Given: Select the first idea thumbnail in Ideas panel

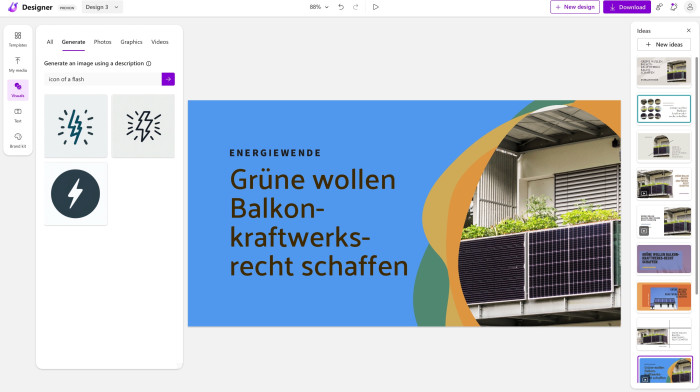Looking at the screenshot, I should pos(664,71).
